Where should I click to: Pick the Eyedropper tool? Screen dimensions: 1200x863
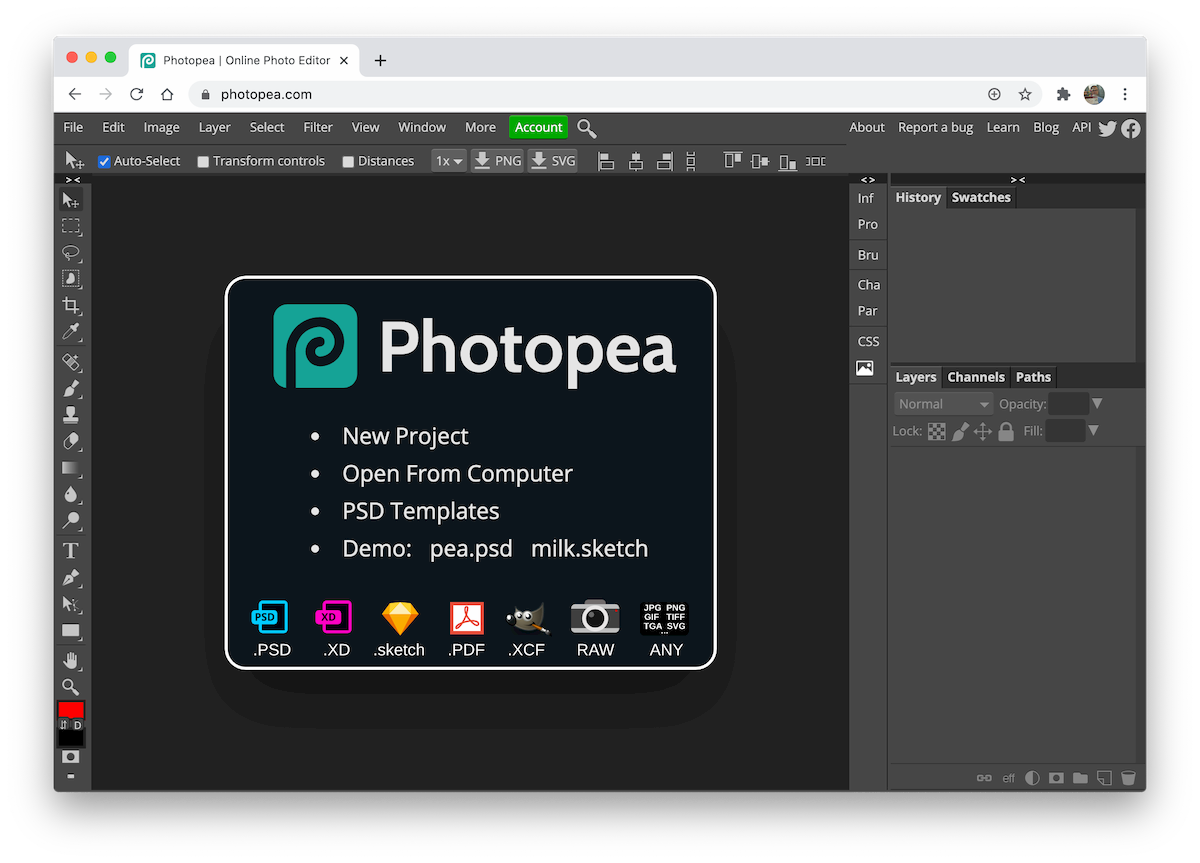(x=71, y=332)
